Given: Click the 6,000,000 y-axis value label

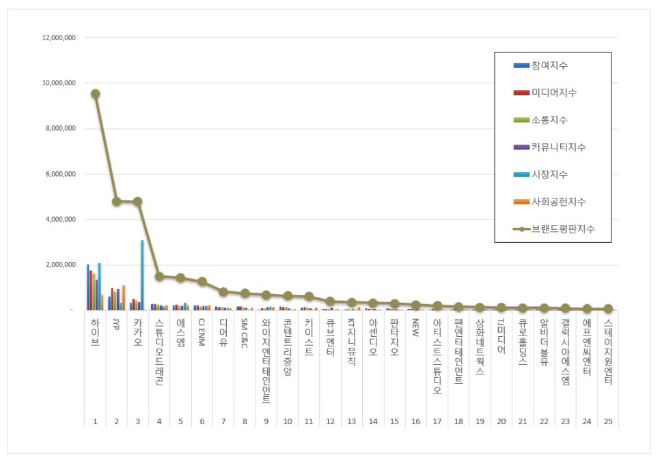Looking at the screenshot, I should click(x=56, y=174).
